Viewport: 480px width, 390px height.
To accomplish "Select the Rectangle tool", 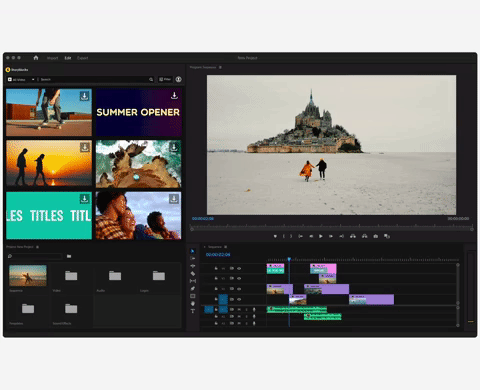I will click(193, 296).
